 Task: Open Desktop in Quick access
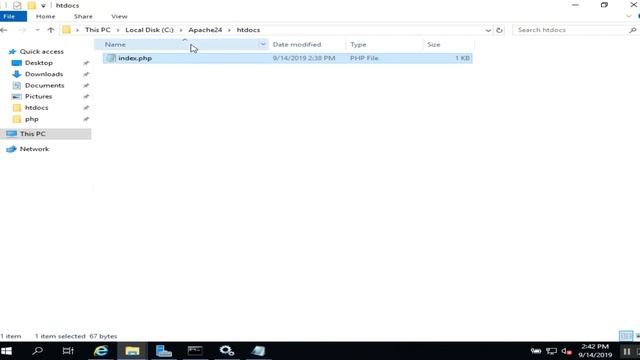39,63
